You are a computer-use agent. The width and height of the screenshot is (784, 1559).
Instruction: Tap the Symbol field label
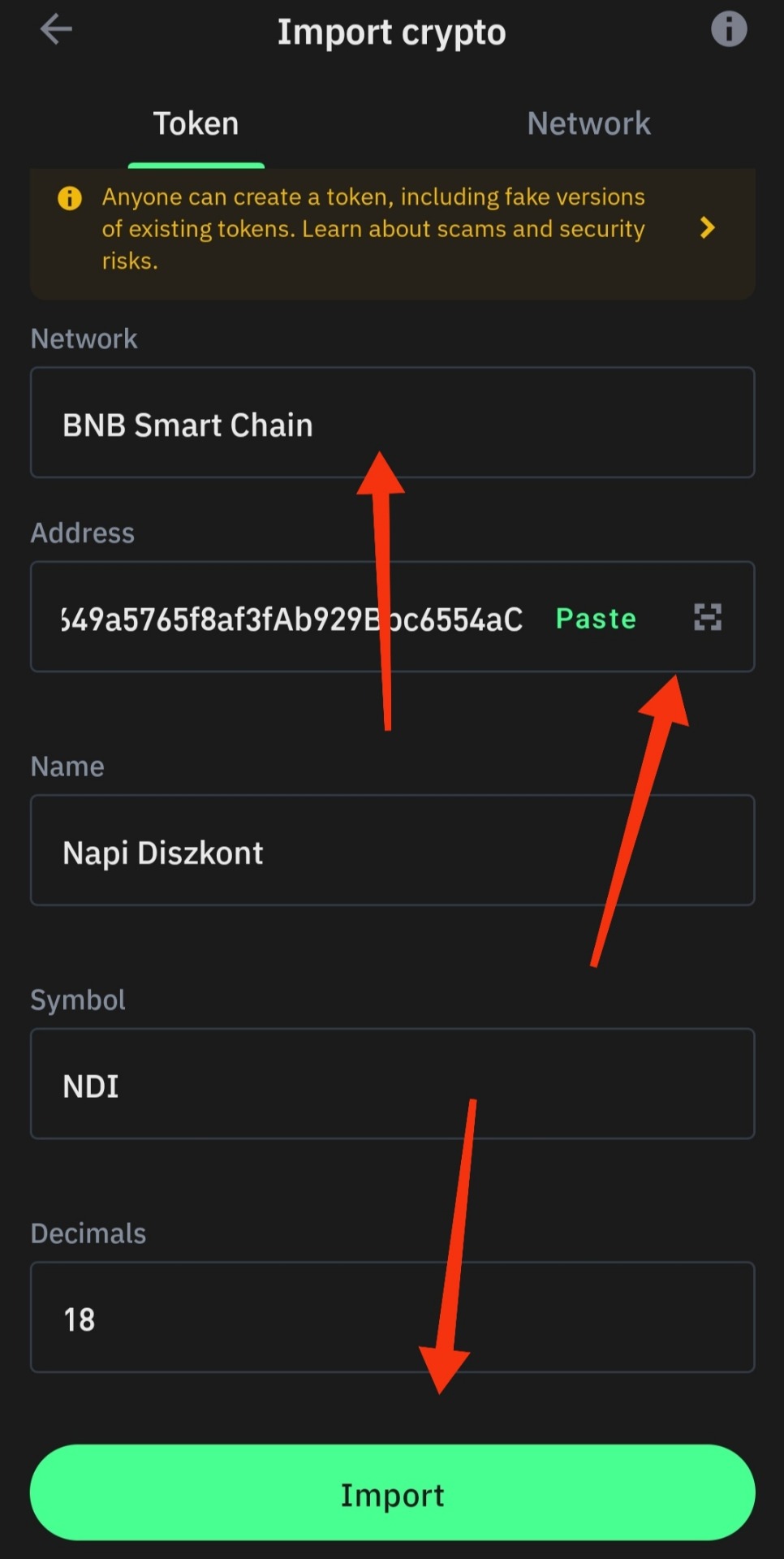(x=78, y=1000)
